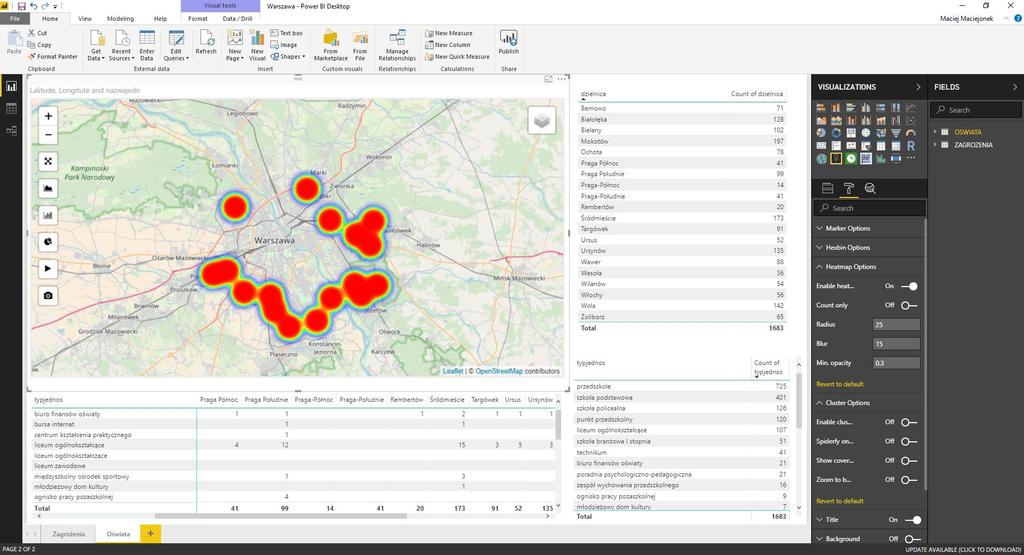1024x555 pixels.
Task: Insert a Text box from ribbon
Action: pyautogui.click(x=287, y=33)
